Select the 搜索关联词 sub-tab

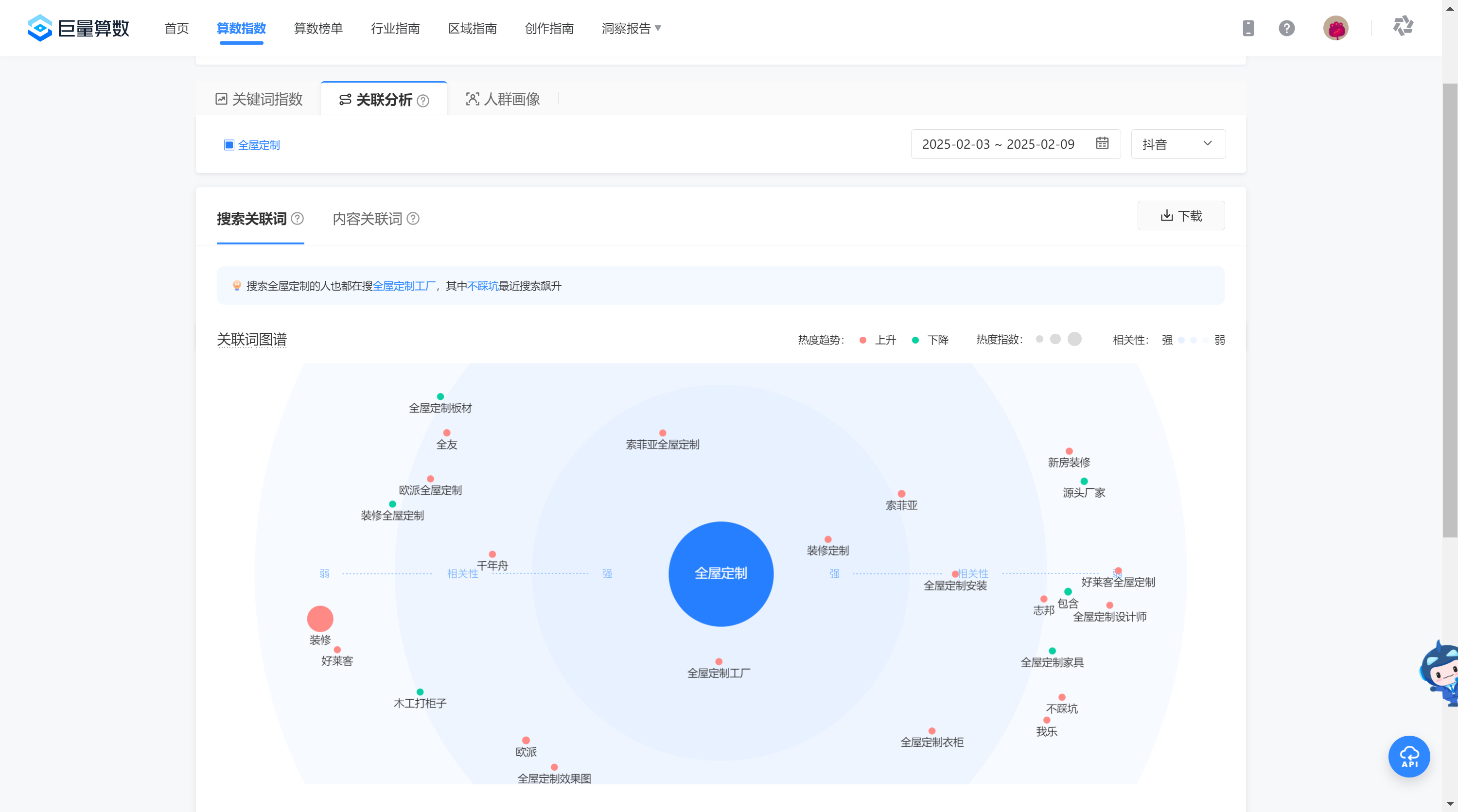pyautogui.click(x=252, y=218)
